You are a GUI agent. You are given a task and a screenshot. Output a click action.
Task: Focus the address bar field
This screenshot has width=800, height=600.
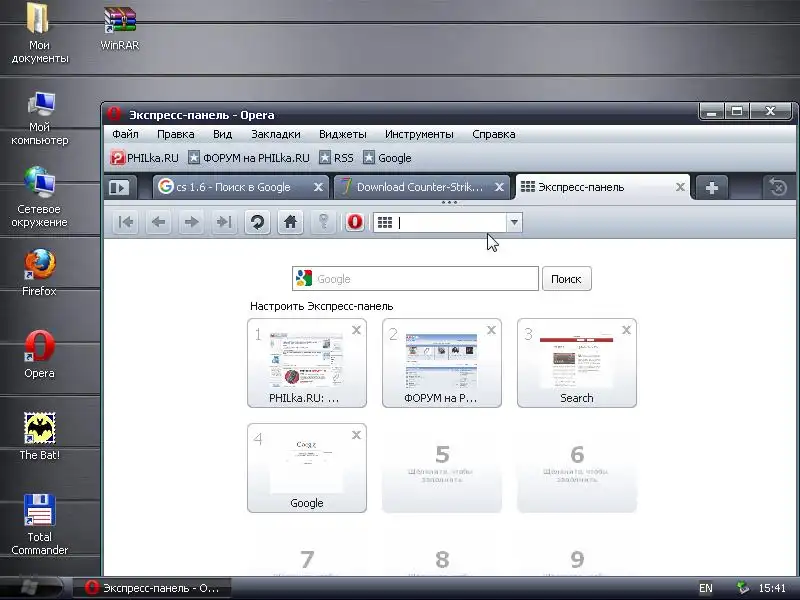pyautogui.click(x=440, y=222)
